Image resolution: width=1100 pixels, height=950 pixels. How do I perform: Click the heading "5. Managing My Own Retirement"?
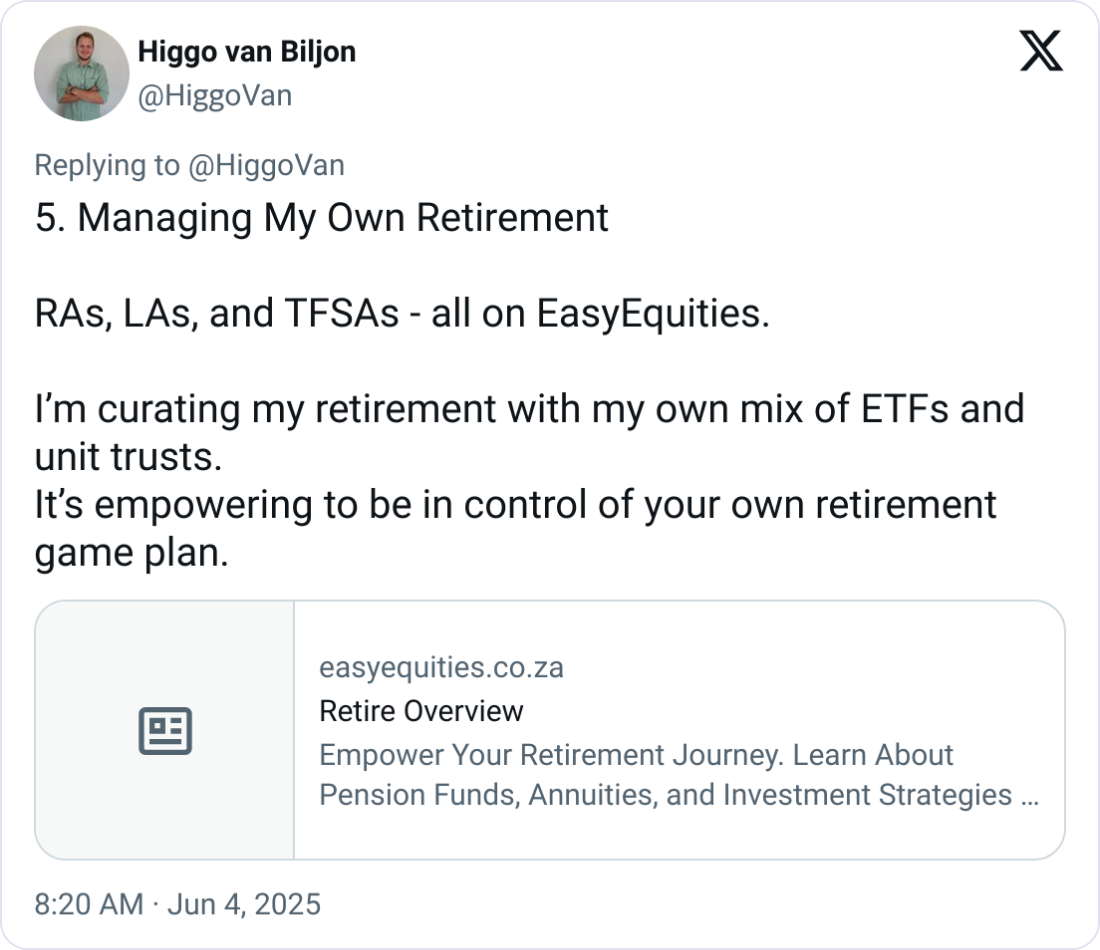[x=321, y=218]
